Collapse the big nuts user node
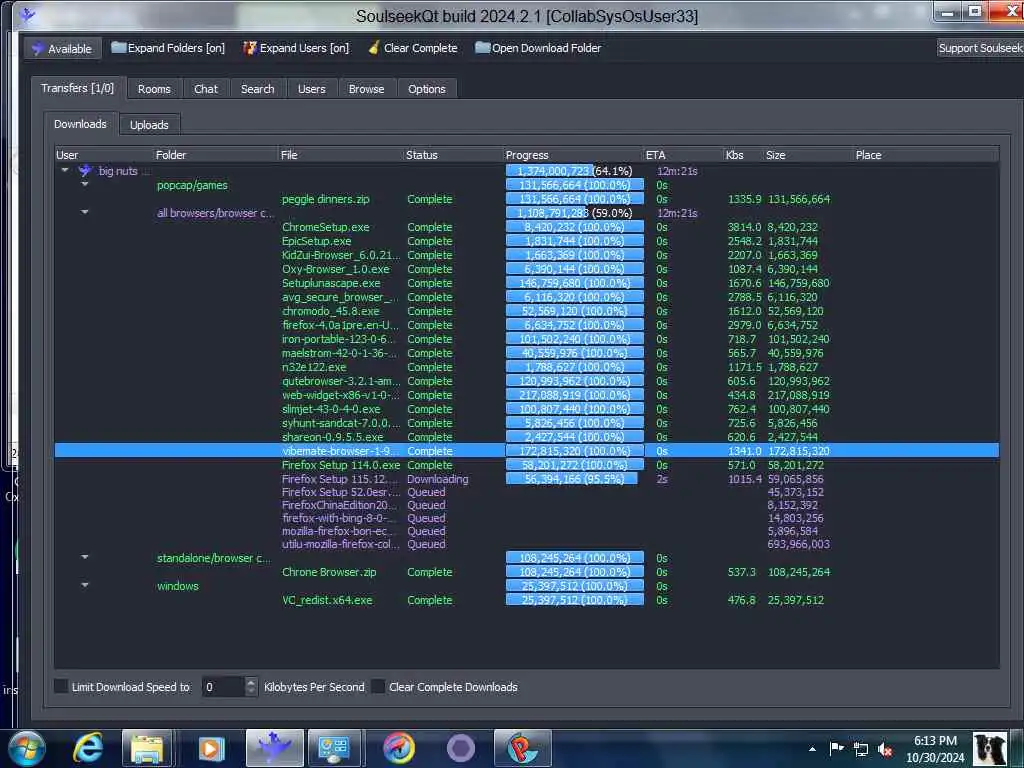Viewport: 1024px width, 768px height. 65,170
